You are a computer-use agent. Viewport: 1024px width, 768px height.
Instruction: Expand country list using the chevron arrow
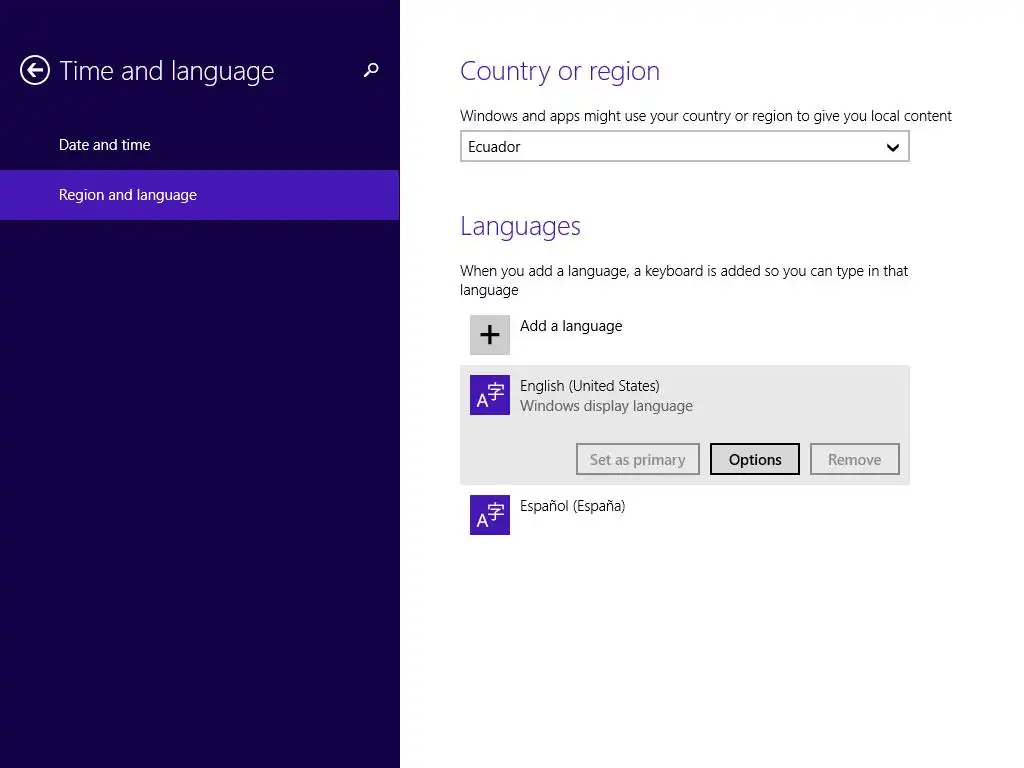893,147
